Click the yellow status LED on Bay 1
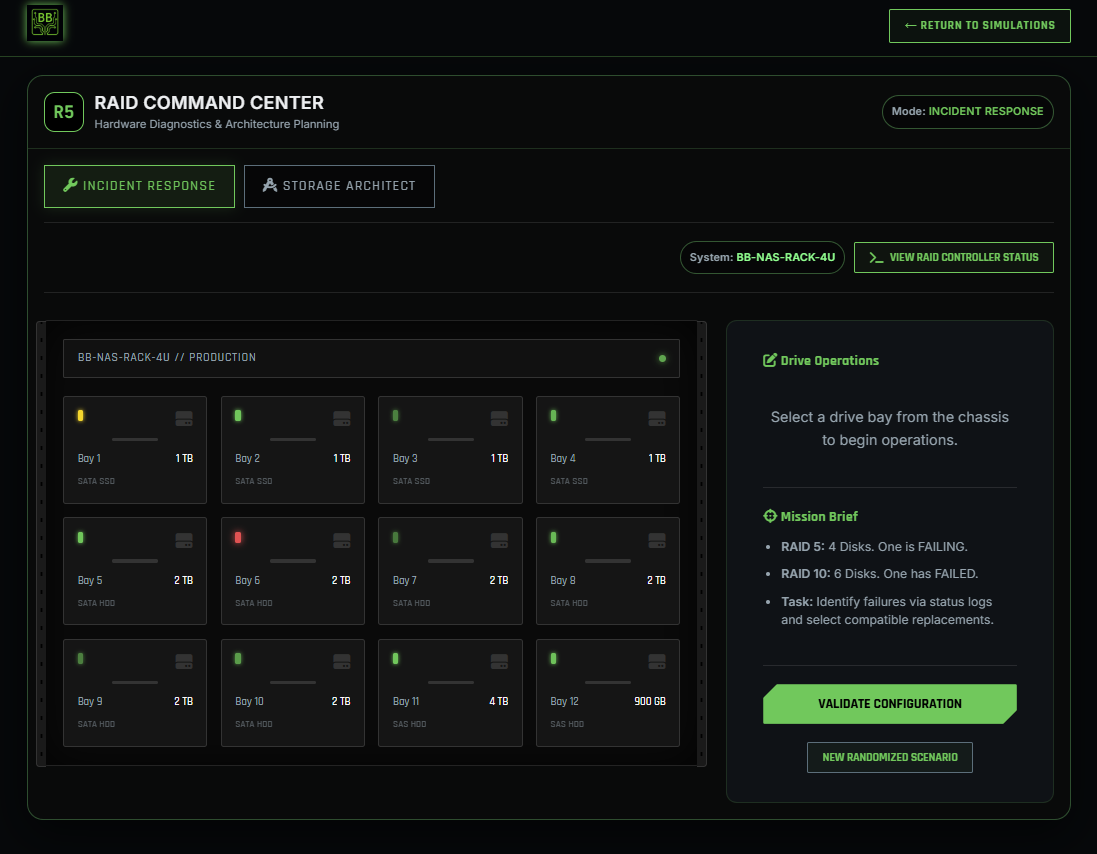This screenshot has height=854, width=1097. pyautogui.click(x=80, y=416)
